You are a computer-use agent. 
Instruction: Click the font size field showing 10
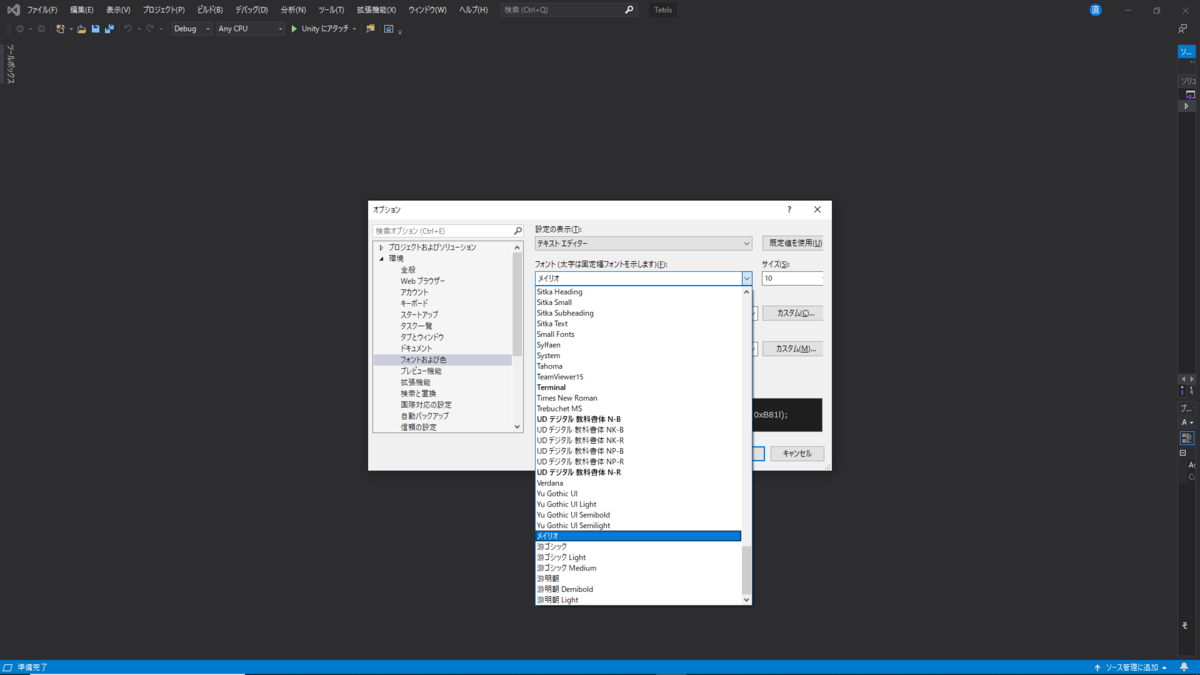pos(792,279)
